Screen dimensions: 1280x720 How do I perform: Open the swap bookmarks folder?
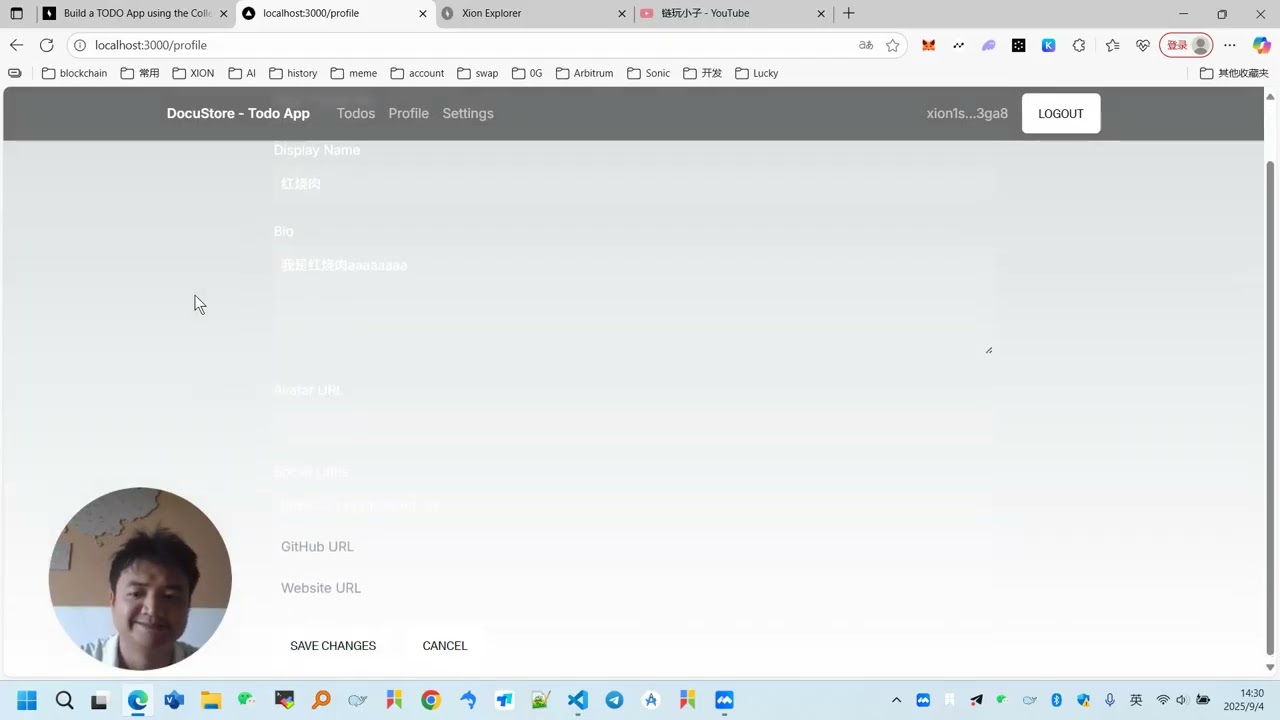point(478,73)
